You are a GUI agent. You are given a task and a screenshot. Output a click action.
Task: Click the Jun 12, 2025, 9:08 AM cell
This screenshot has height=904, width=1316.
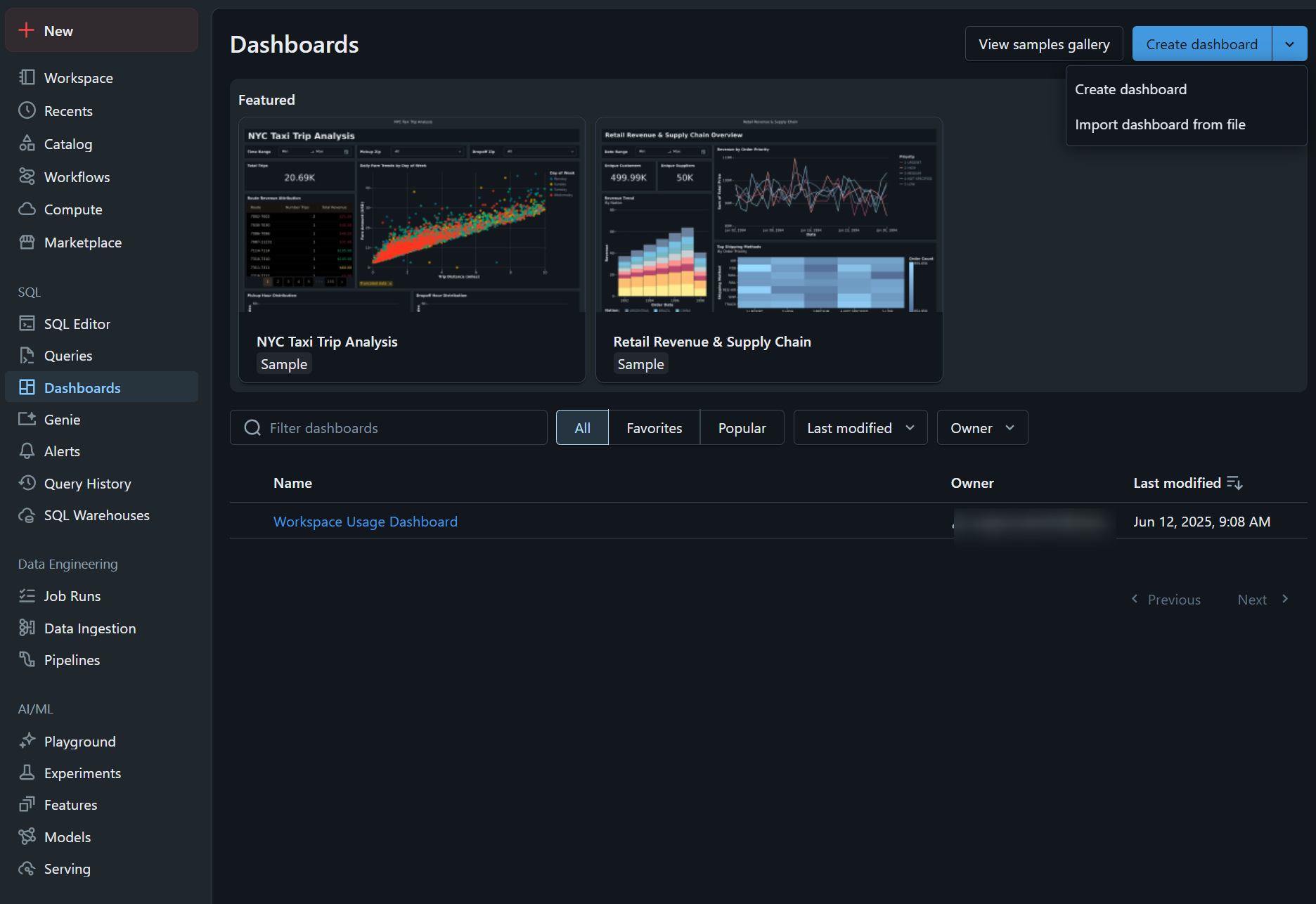point(1201,522)
